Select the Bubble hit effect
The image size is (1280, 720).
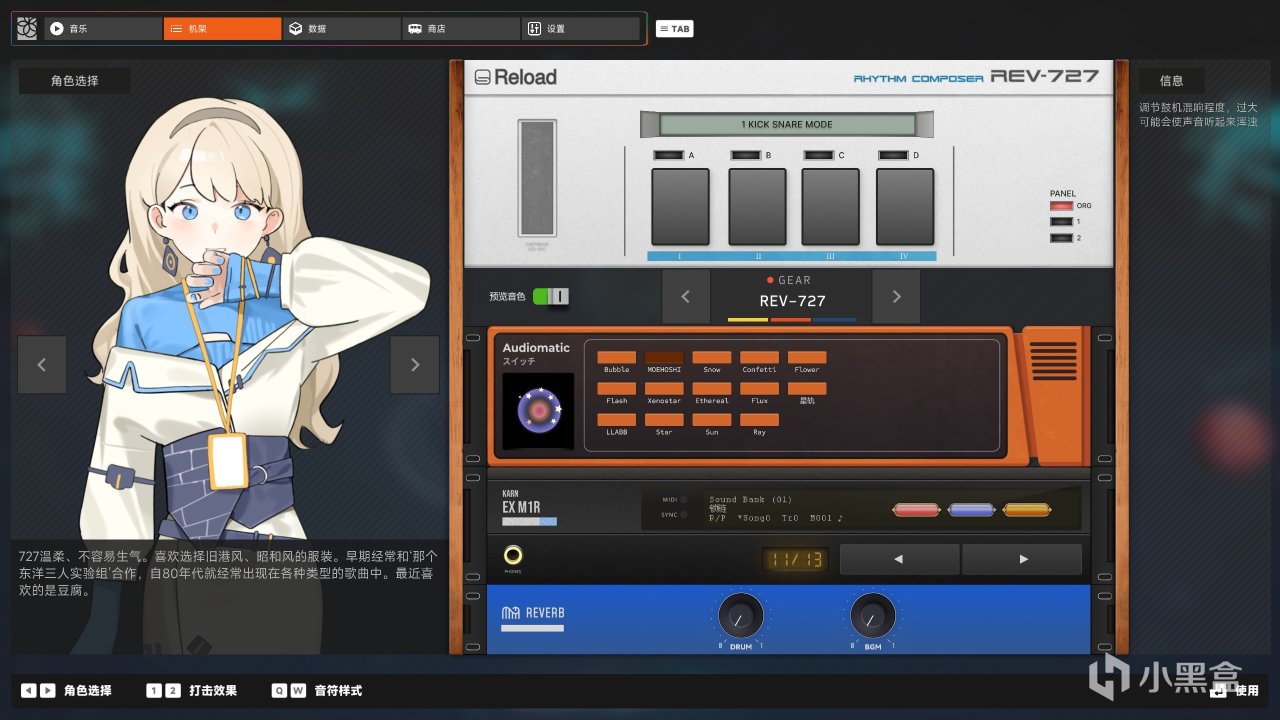click(617, 357)
